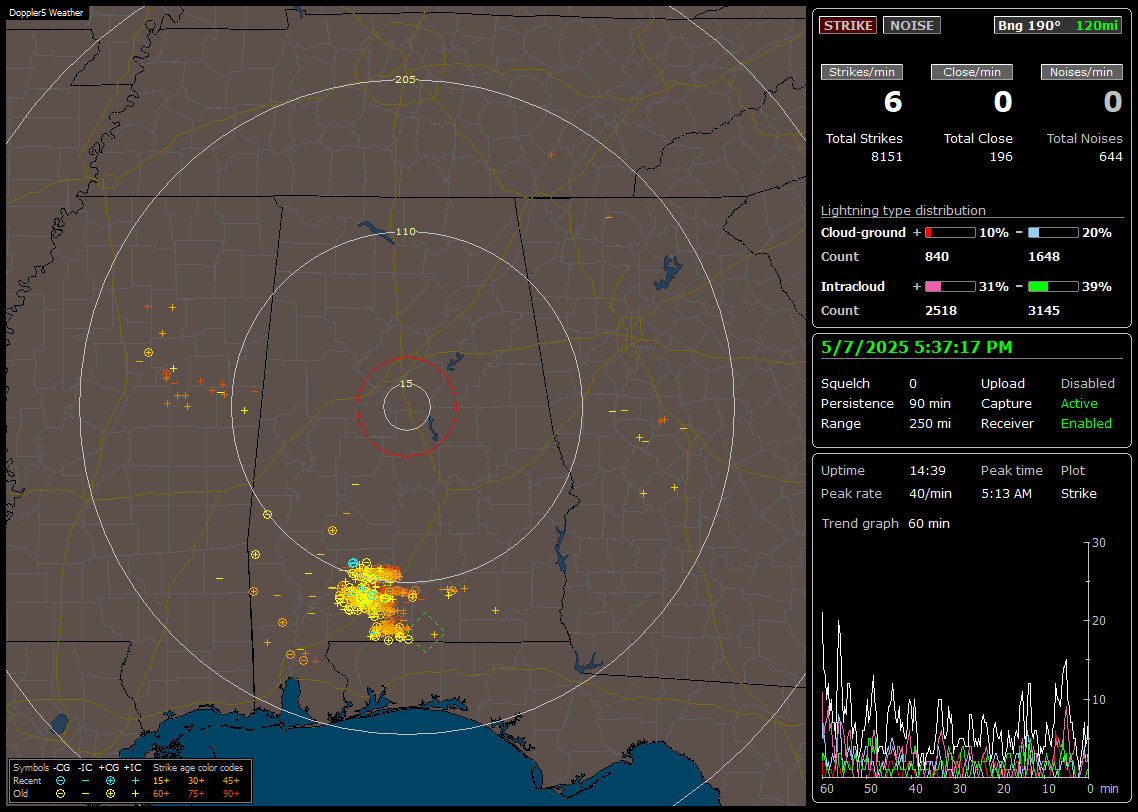Click the red positive cloud-ground 10% bar
The image size is (1138, 812).
pos(950,233)
